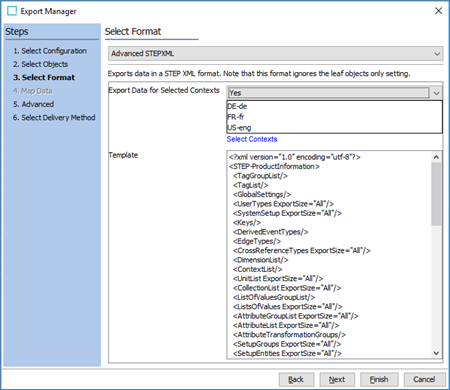Viewport: 450px width, 390px height.
Task: Go to step 1 Select Configuration
Action: (50, 51)
